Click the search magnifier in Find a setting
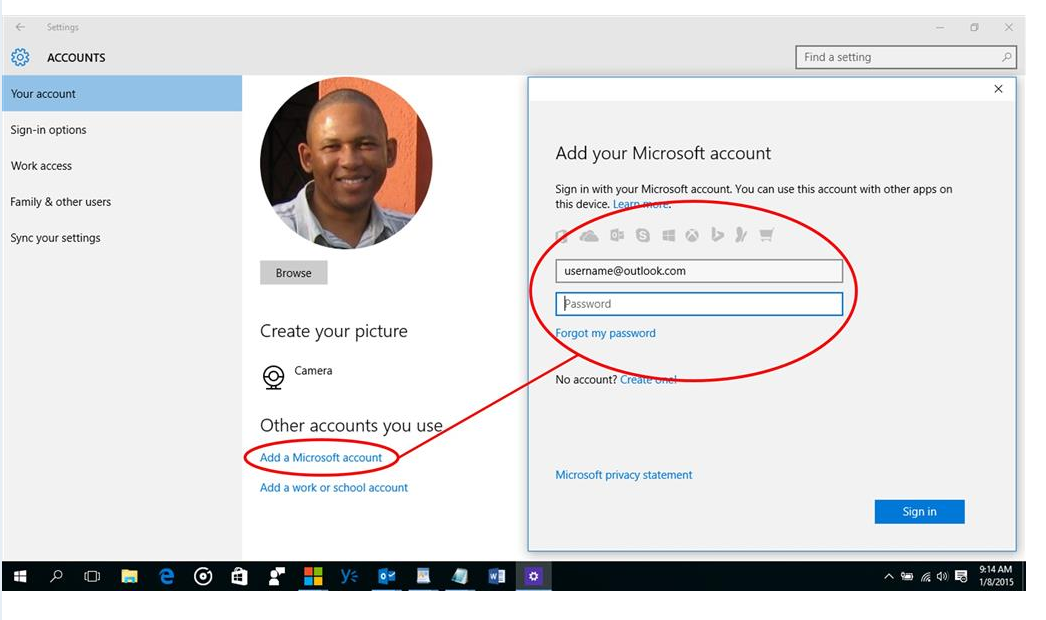The width and height of the screenshot is (1046, 620). [x=1007, y=57]
